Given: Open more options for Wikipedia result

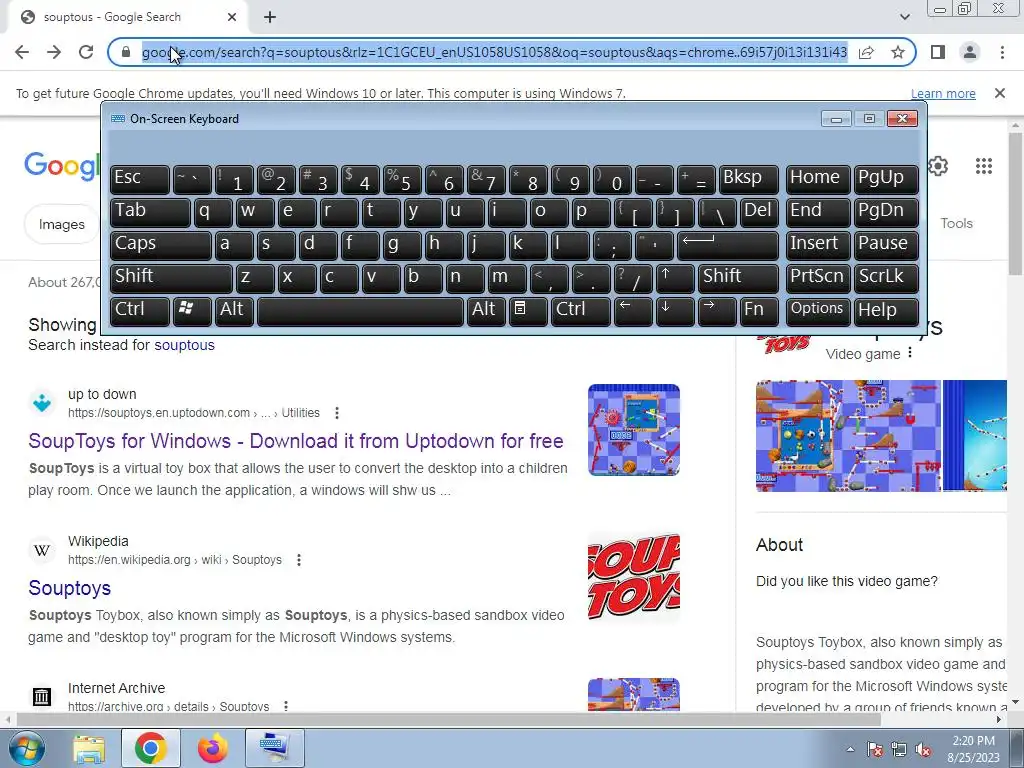Looking at the screenshot, I should [x=298, y=560].
